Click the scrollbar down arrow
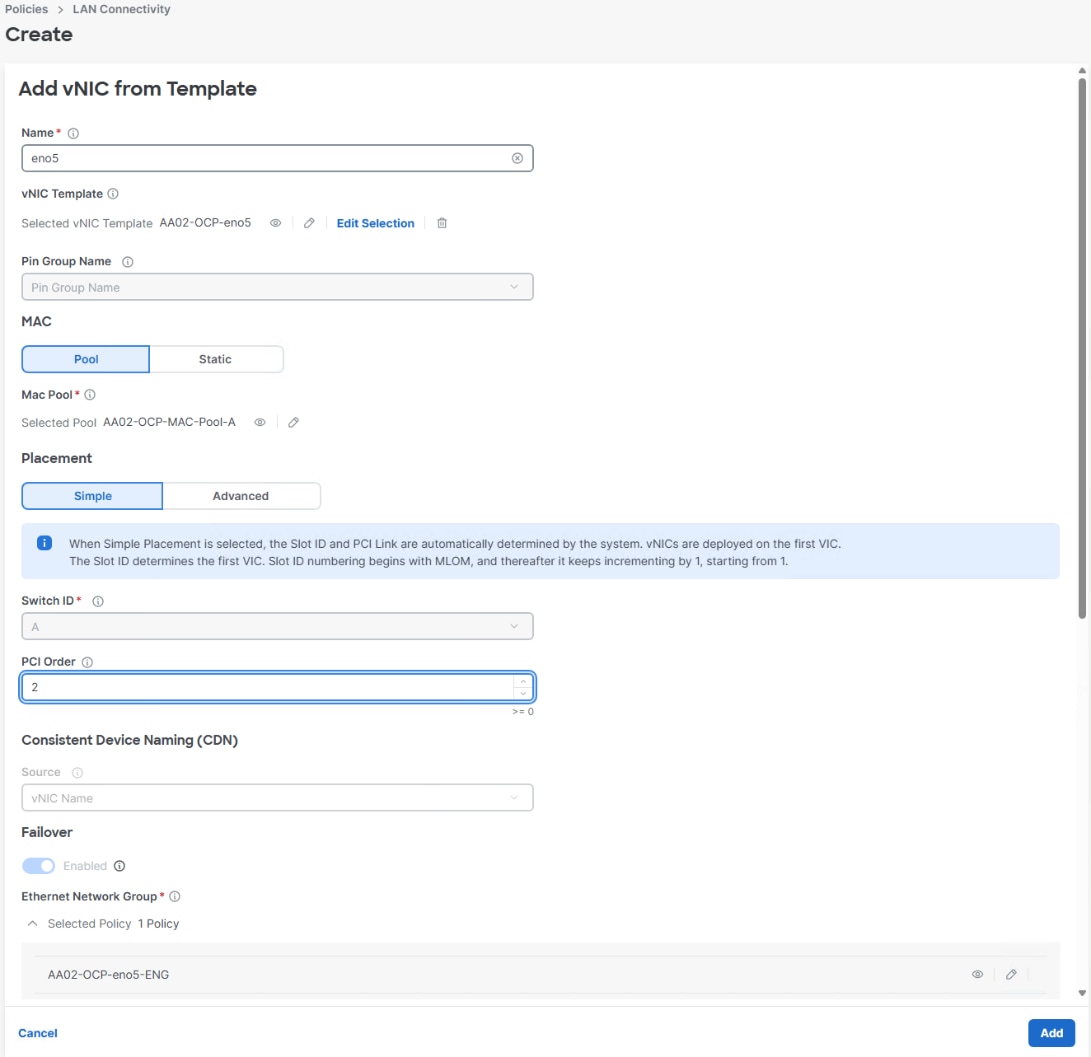1091x1057 pixels. (x=1082, y=993)
